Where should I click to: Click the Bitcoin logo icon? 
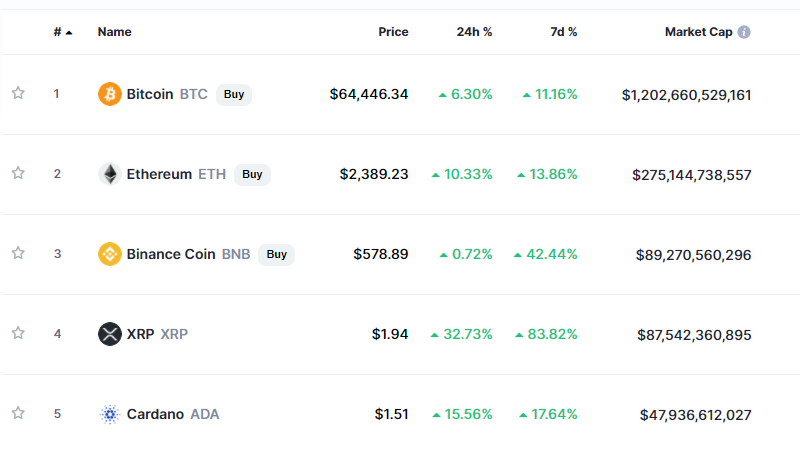click(x=109, y=94)
